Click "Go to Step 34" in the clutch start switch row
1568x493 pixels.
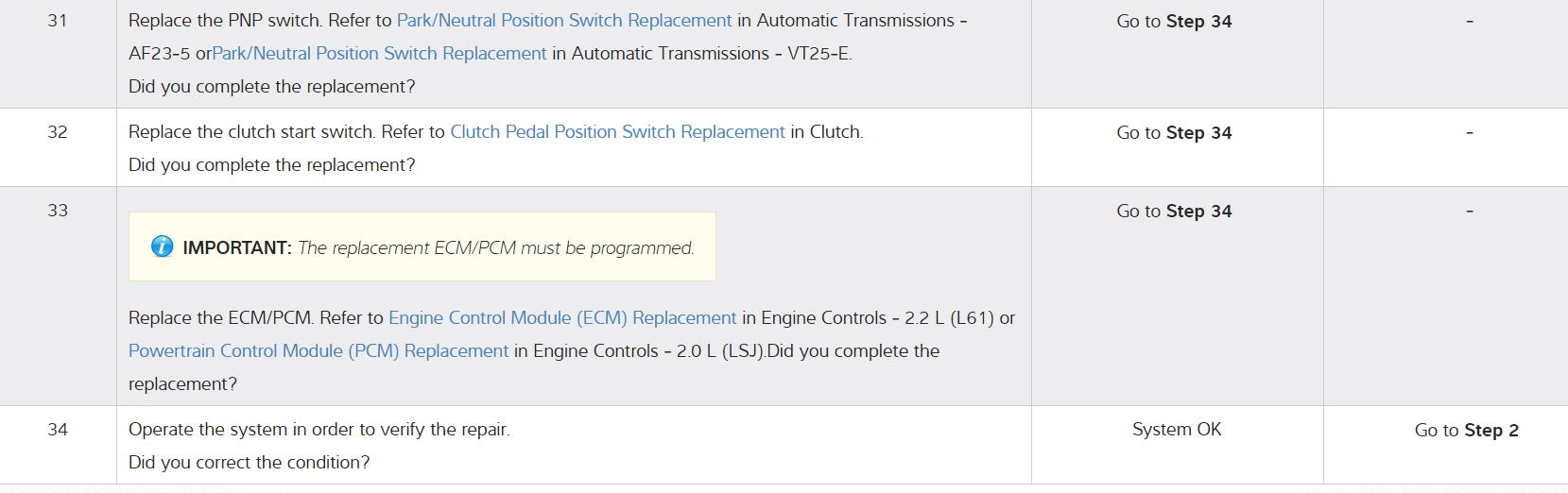(1174, 133)
